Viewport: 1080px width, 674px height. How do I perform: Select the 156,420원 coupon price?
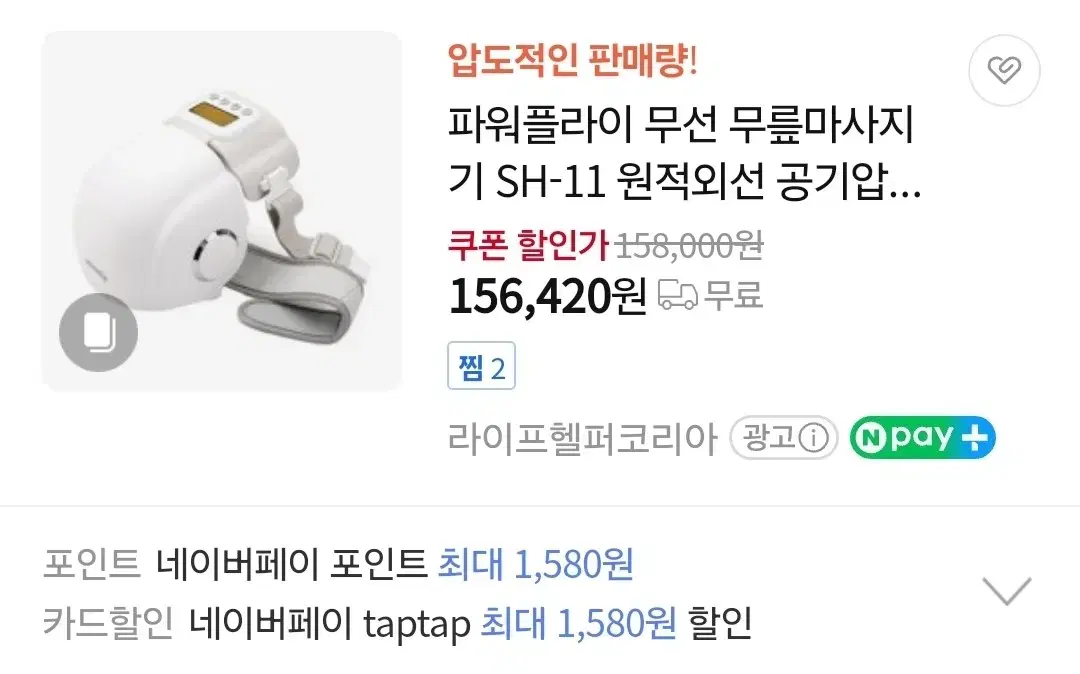pyautogui.click(x=548, y=296)
